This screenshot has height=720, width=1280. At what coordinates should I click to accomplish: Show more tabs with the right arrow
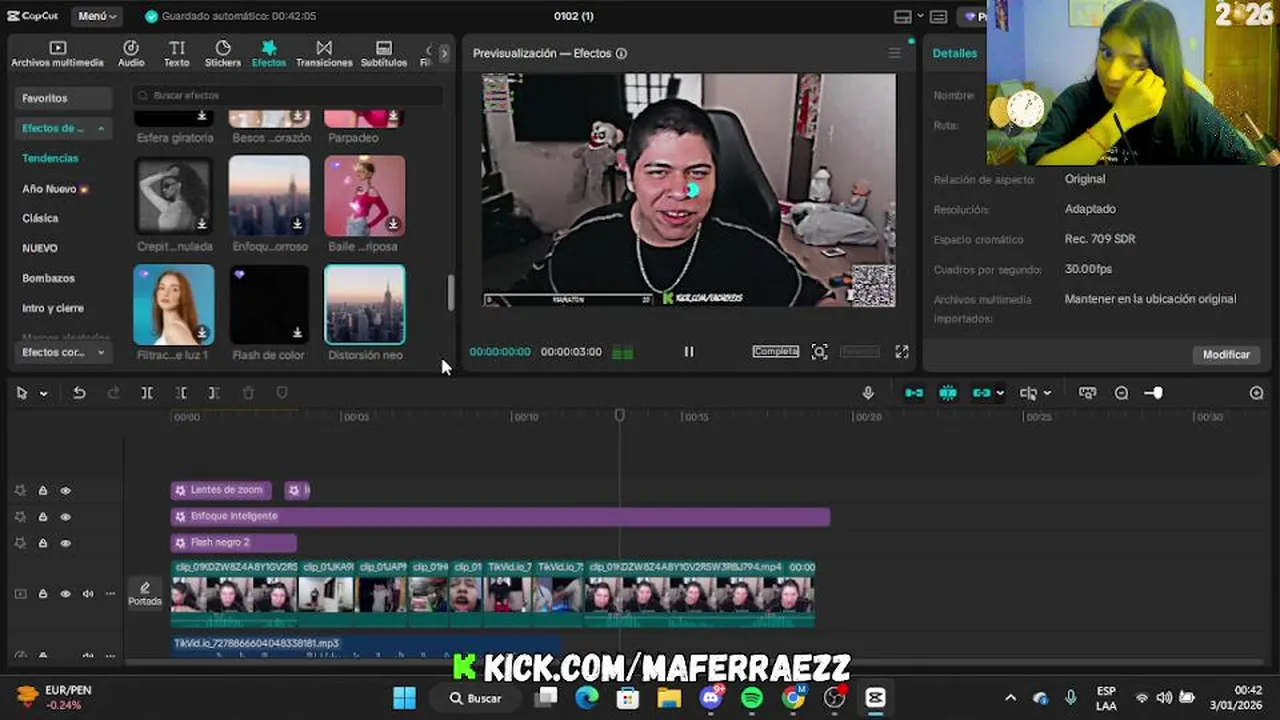tap(444, 54)
